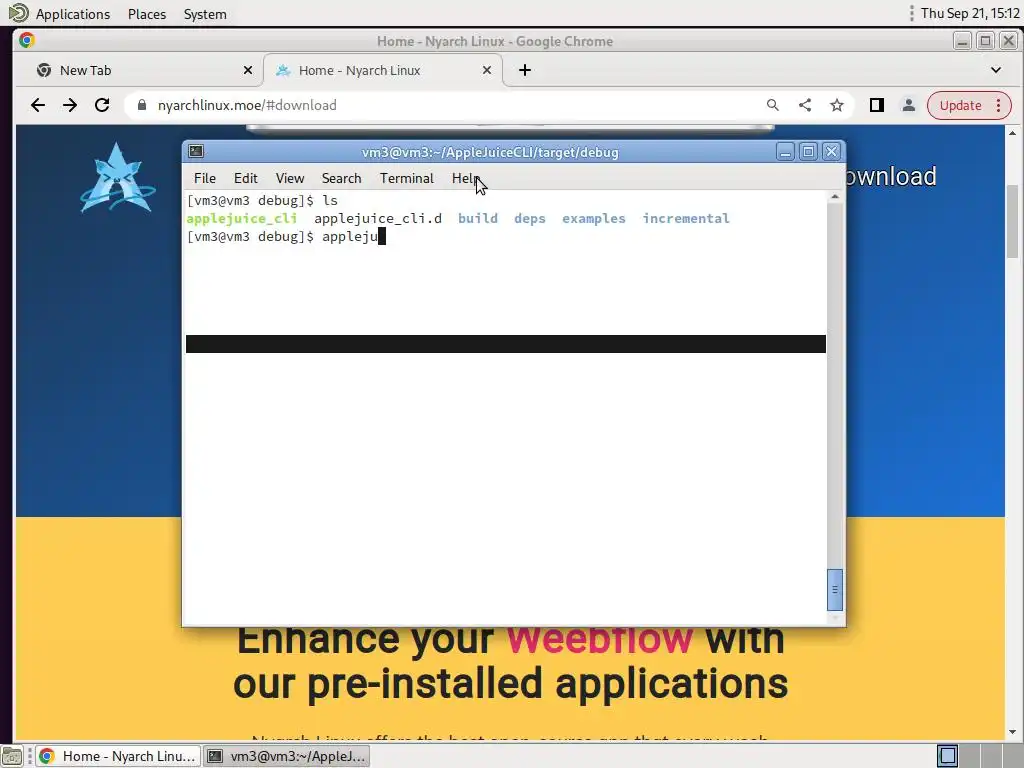Screen dimensions: 1024x768
Task: Click terminal scrollbar up arrow
Action: tap(835, 197)
